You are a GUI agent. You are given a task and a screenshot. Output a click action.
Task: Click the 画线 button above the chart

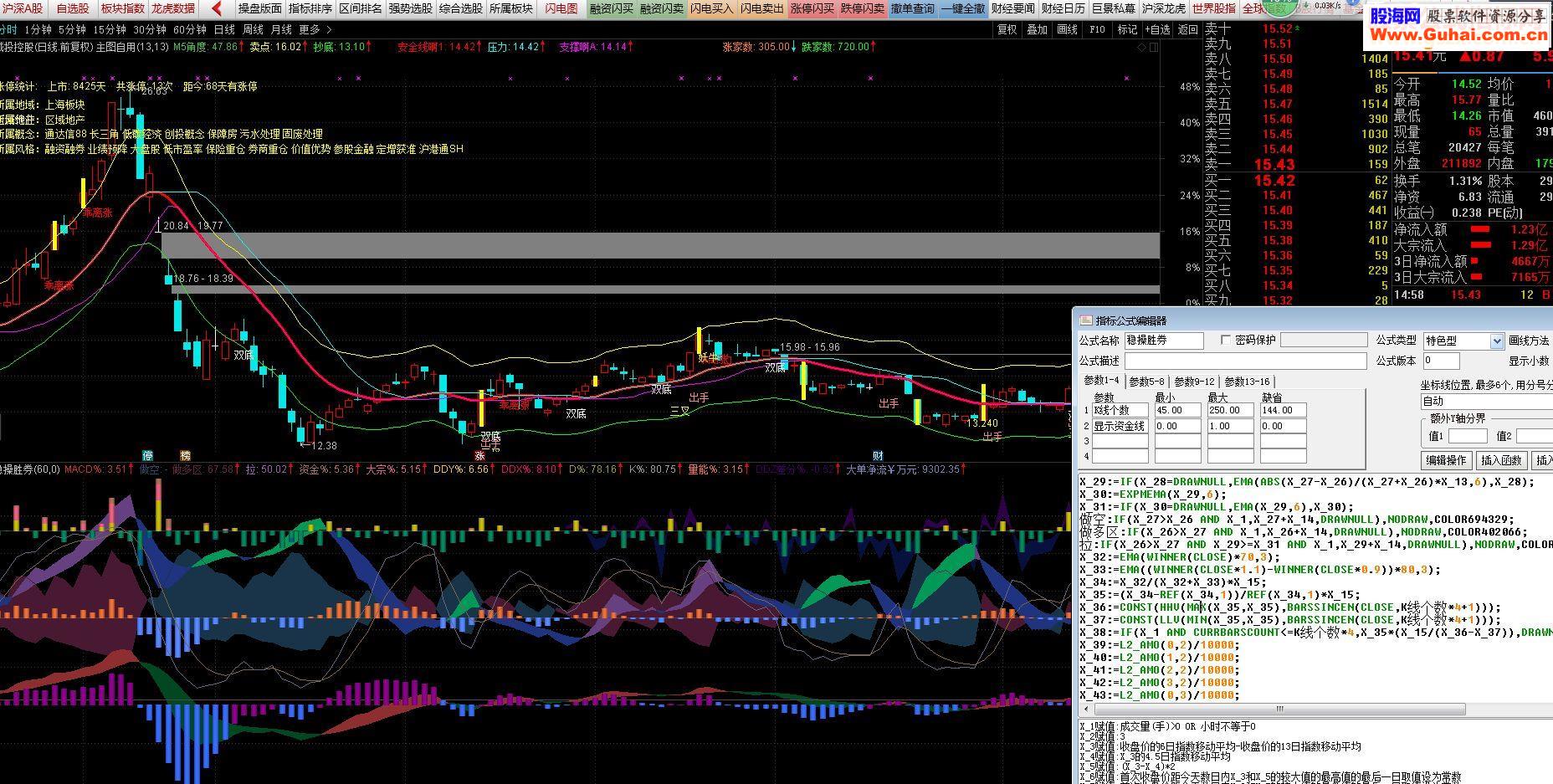(1068, 29)
